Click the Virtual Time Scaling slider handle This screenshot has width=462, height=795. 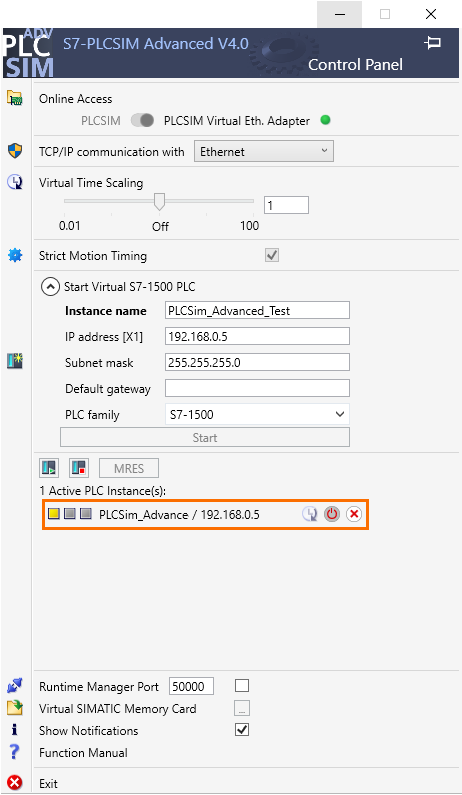click(159, 201)
